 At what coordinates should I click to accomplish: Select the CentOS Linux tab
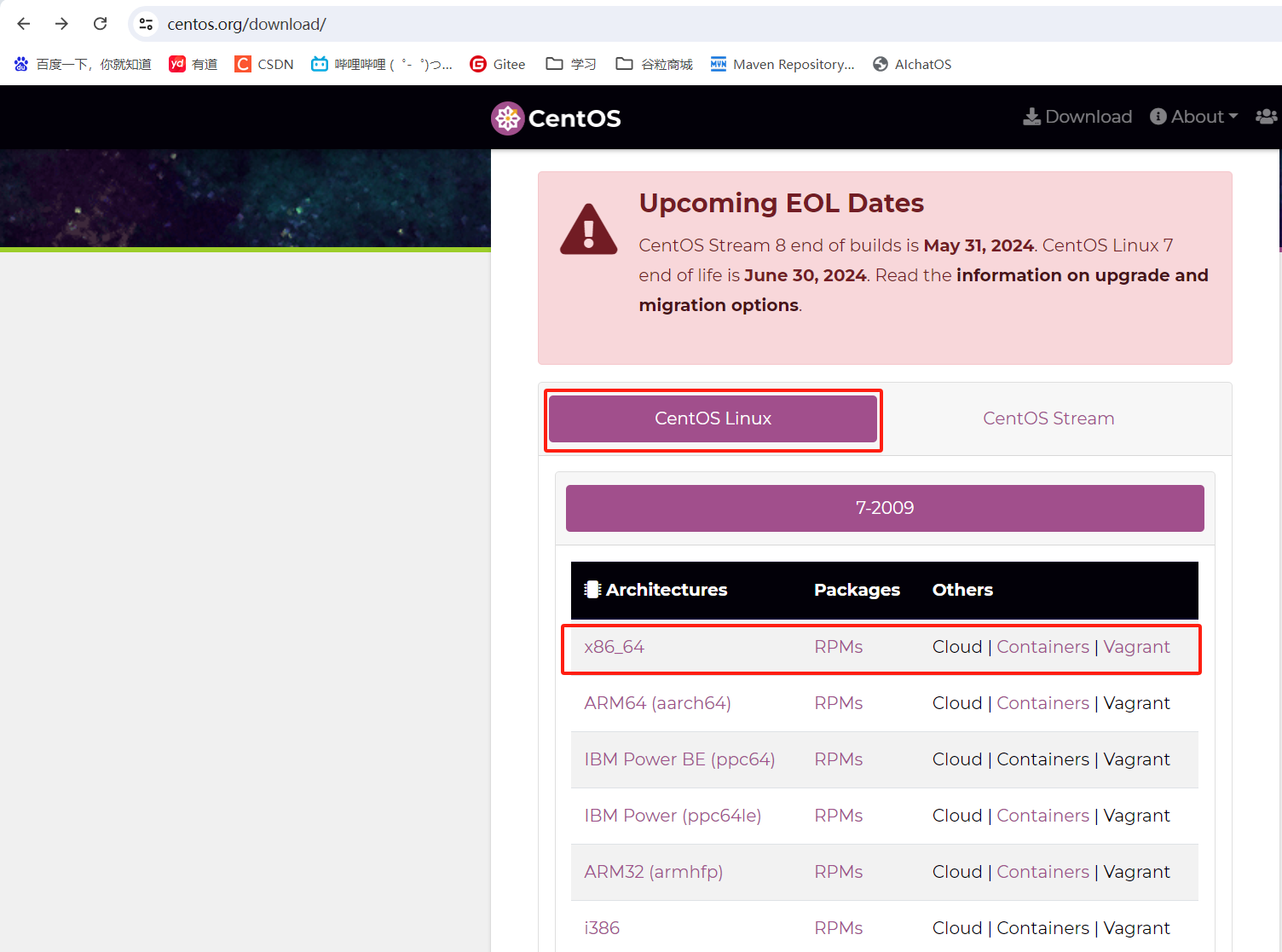[x=713, y=418]
